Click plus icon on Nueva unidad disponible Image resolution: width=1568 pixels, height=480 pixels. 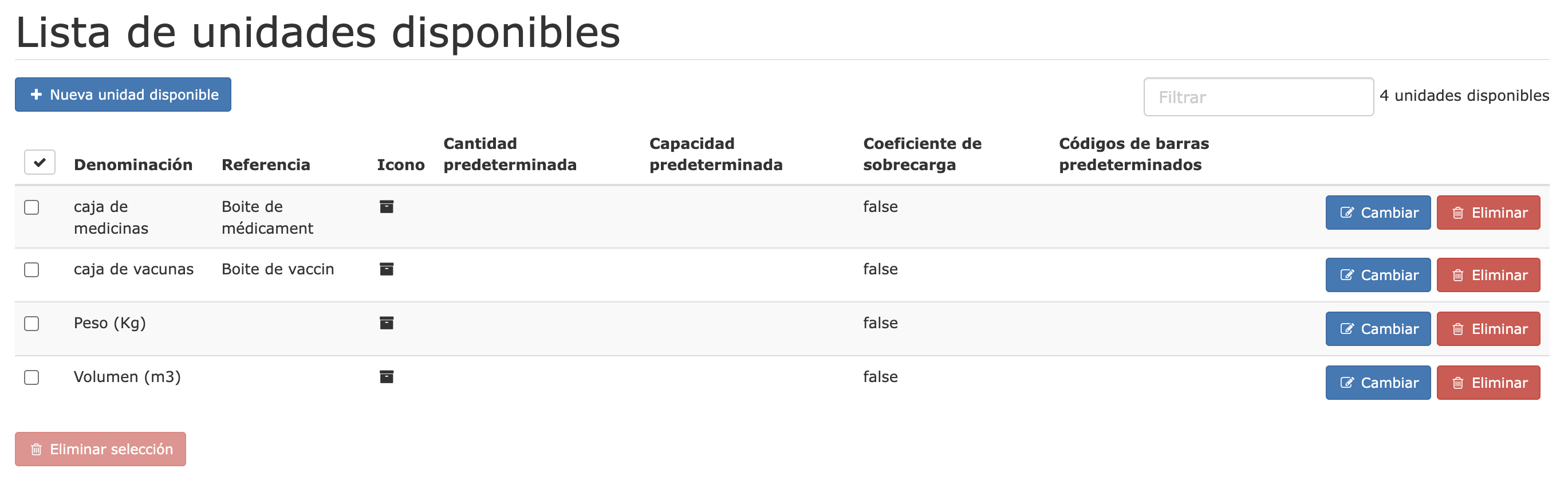click(37, 95)
